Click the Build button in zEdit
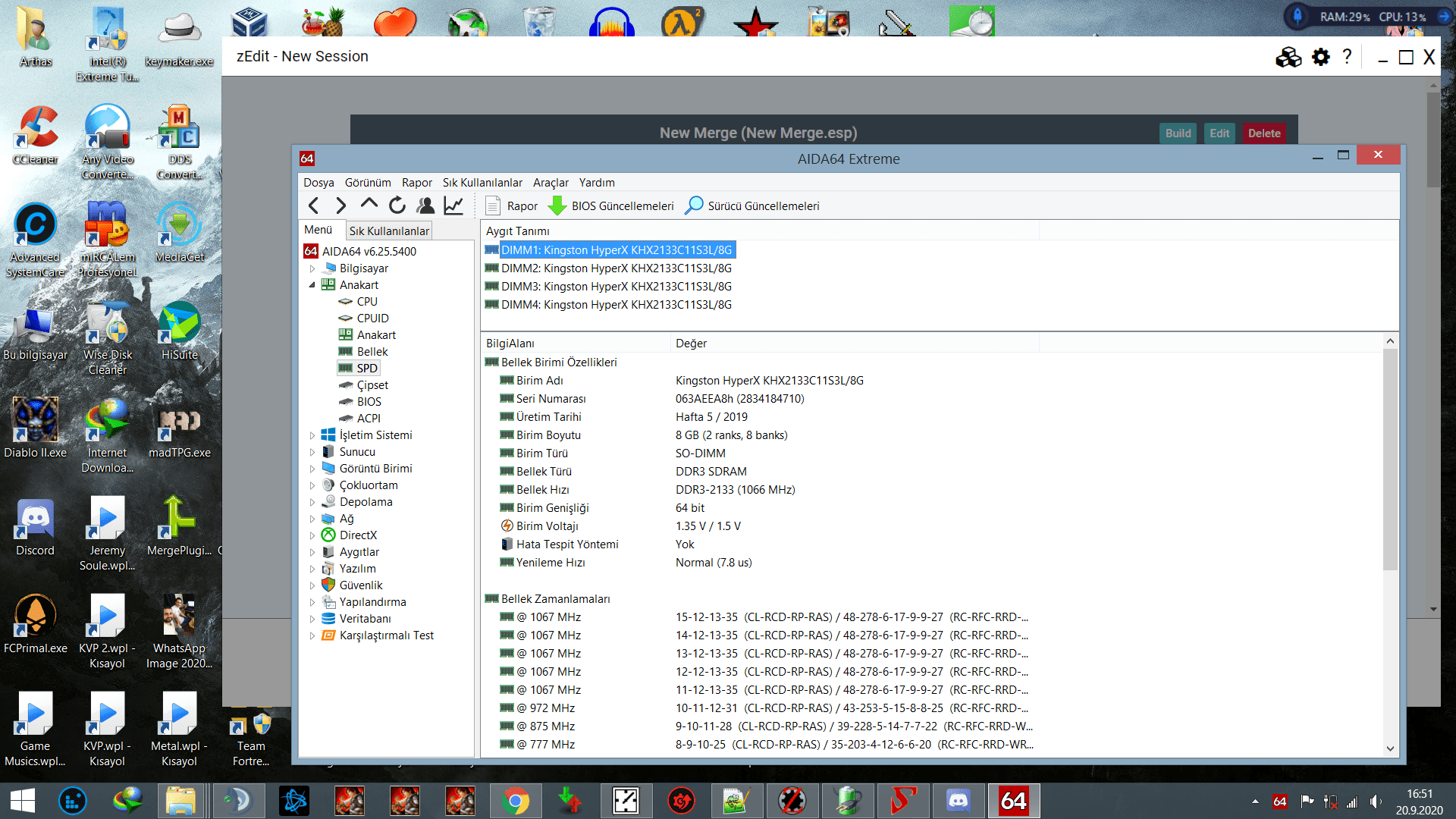Viewport: 1456px width, 819px height. tap(1178, 133)
